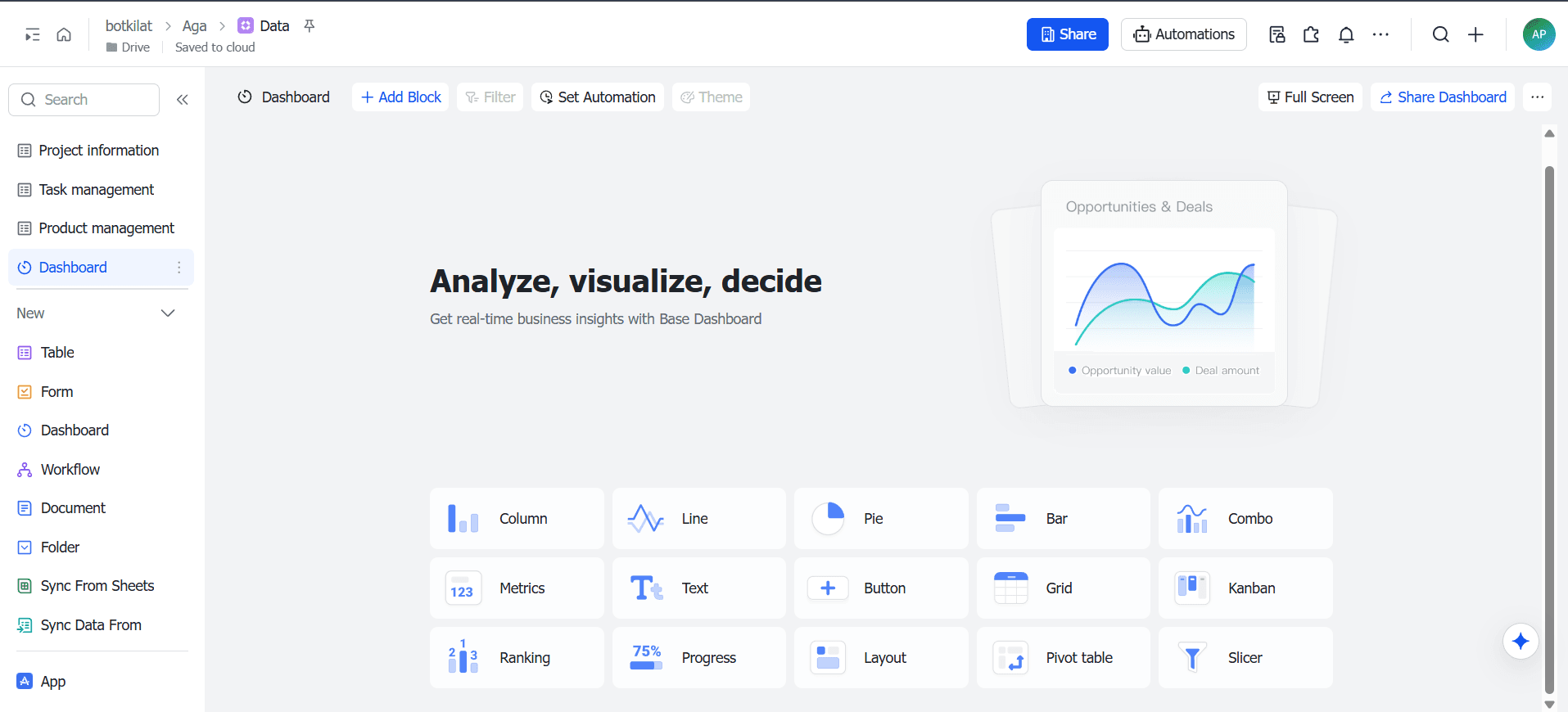Click the Filter button
The height and width of the screenshot is (712, 1568).
tap(490, 97)
